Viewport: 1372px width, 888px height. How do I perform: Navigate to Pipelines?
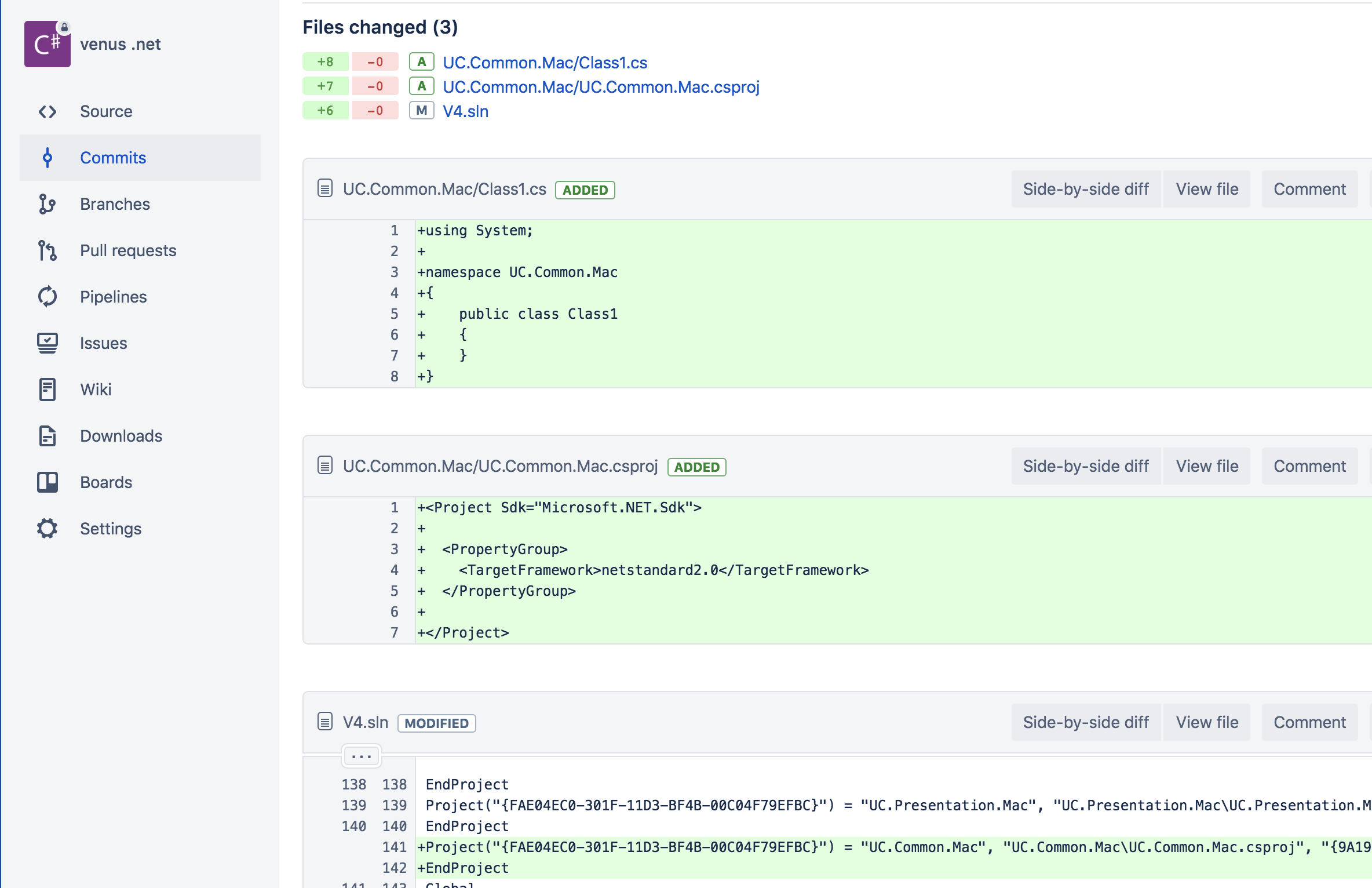click(x=140, y=297)
